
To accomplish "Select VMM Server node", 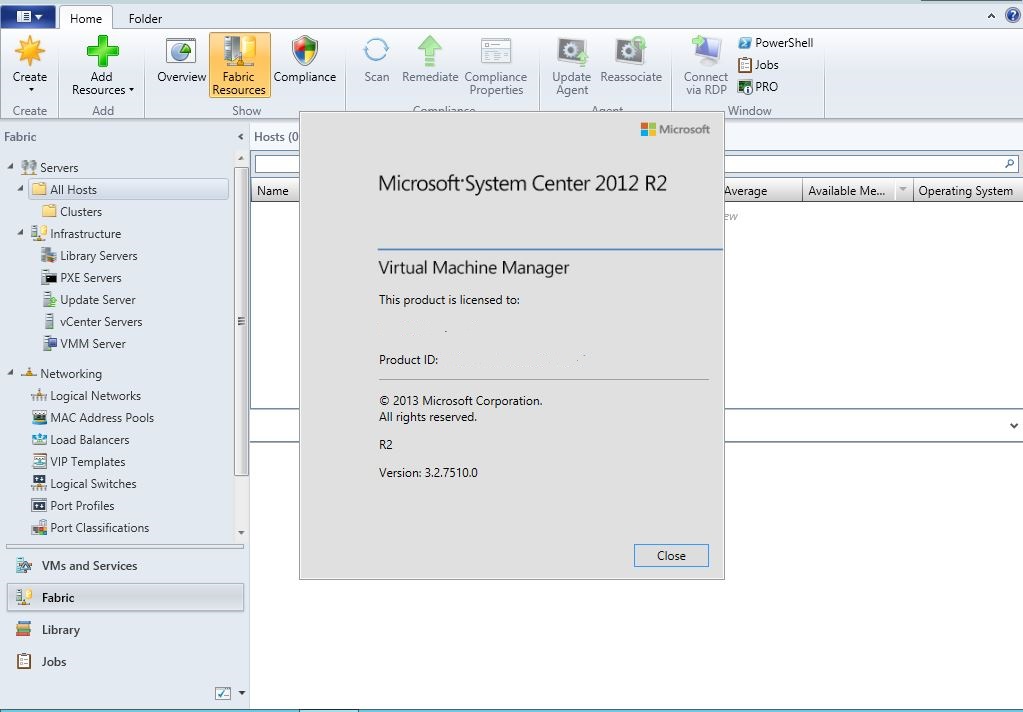I will tap(84, 343).
